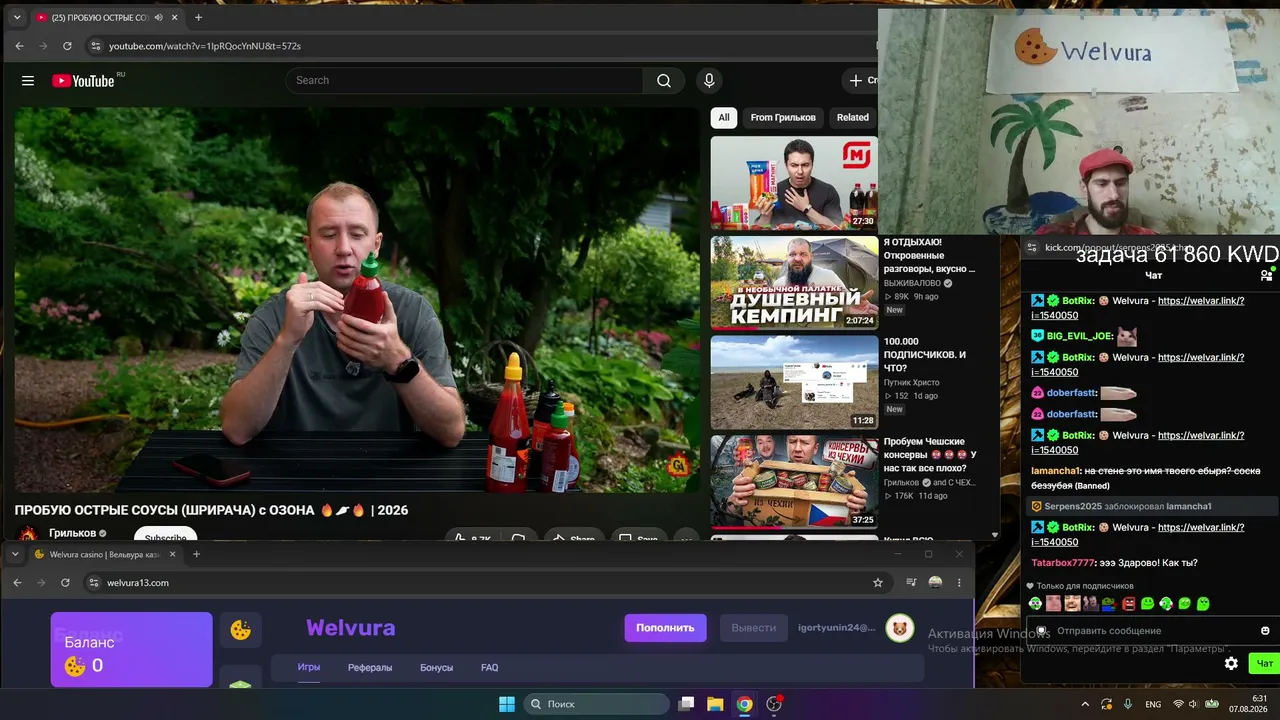This screenshot has width=1280, height=720.
Task: Open the Грильков channel name link
Action: click(x=72, y=534)
